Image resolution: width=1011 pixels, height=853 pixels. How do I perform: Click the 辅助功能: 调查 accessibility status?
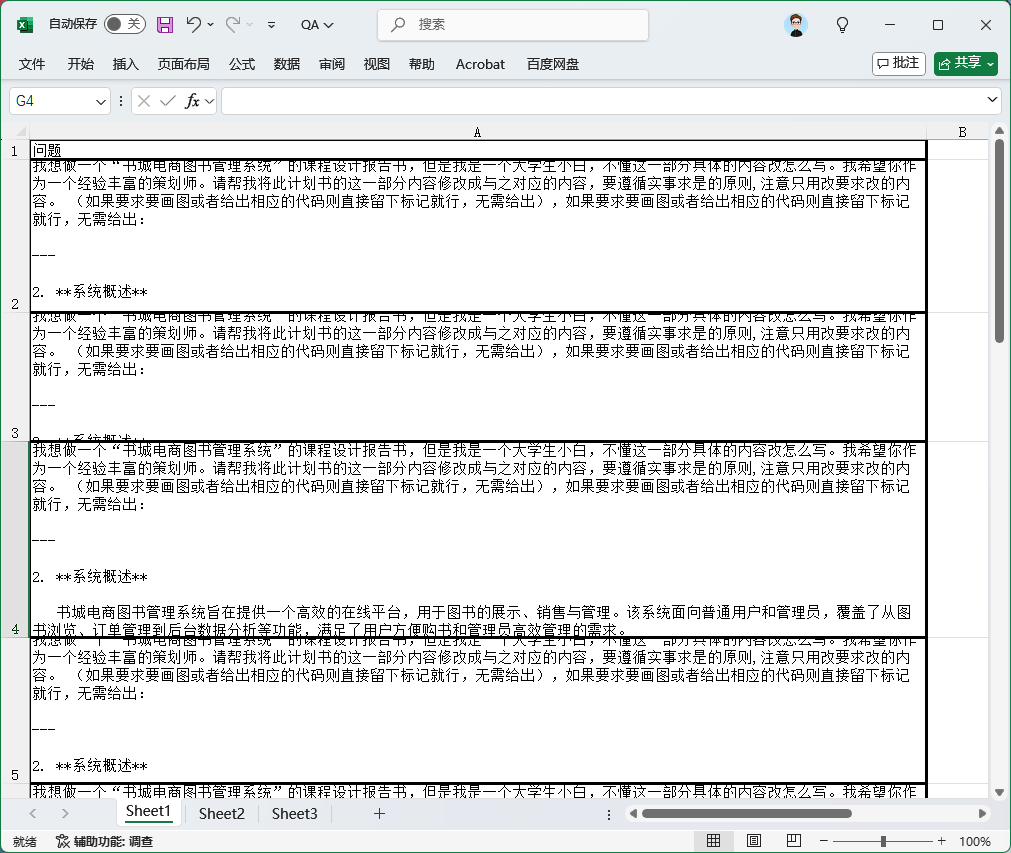tap(104, 841)
